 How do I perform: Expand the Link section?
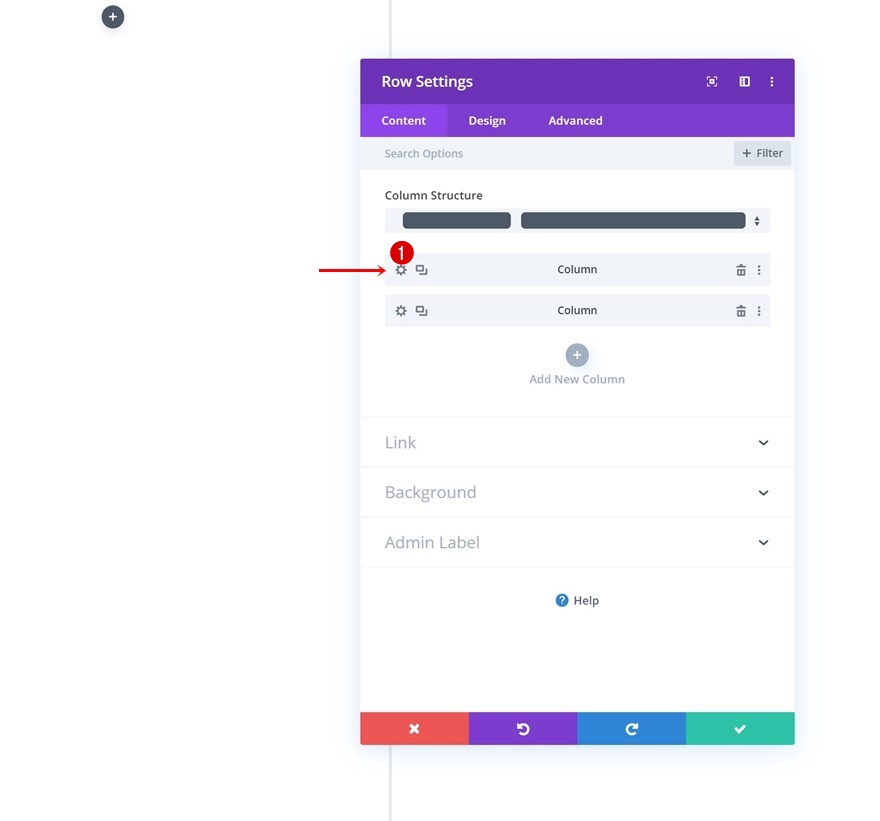tap(577, 443)
